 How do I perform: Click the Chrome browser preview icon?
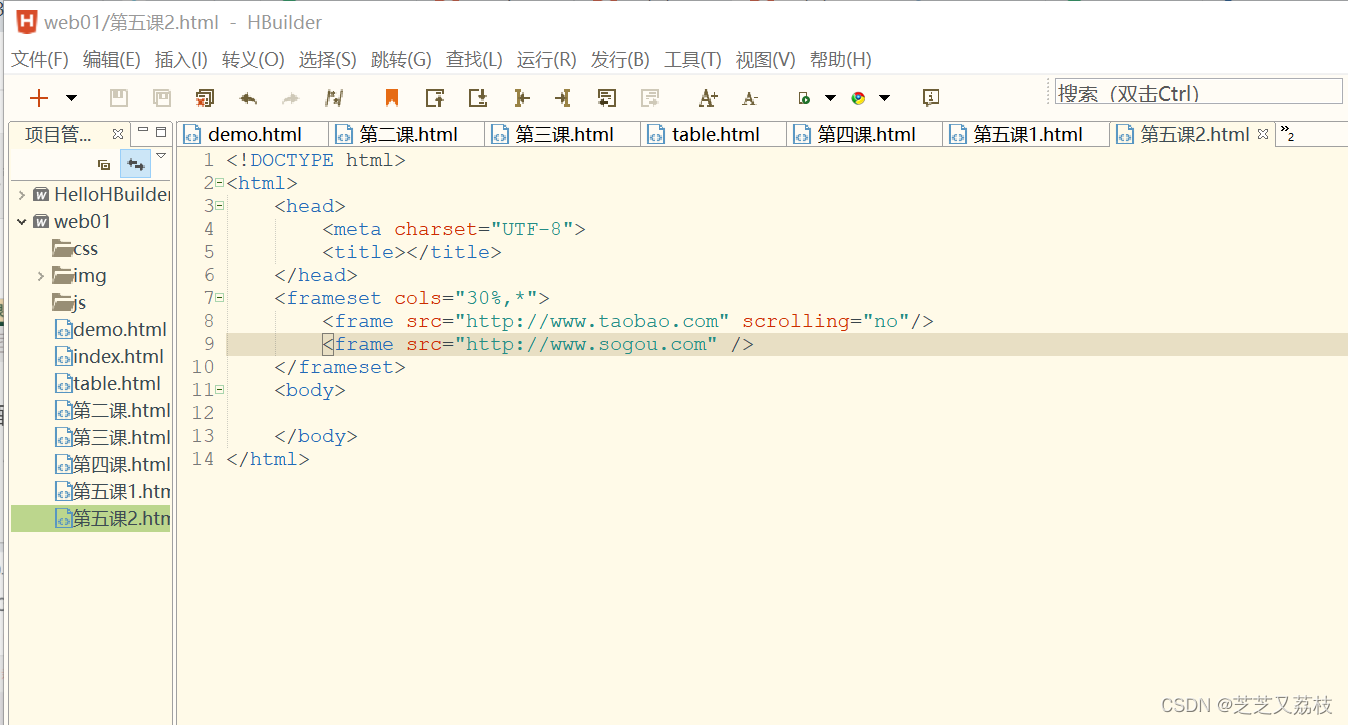[858, 98]
